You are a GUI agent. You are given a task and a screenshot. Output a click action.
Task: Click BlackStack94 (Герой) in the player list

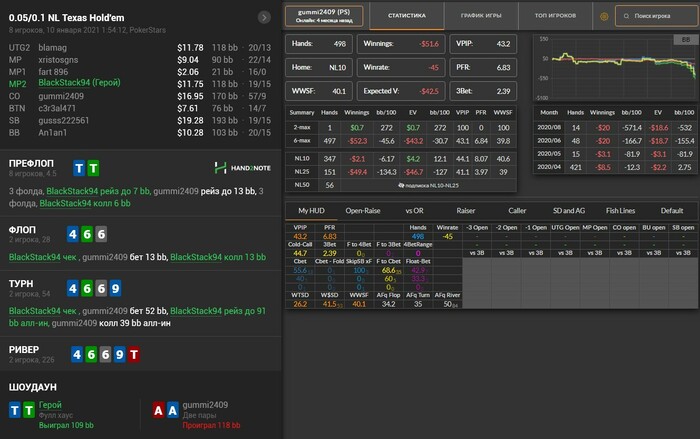79,83
